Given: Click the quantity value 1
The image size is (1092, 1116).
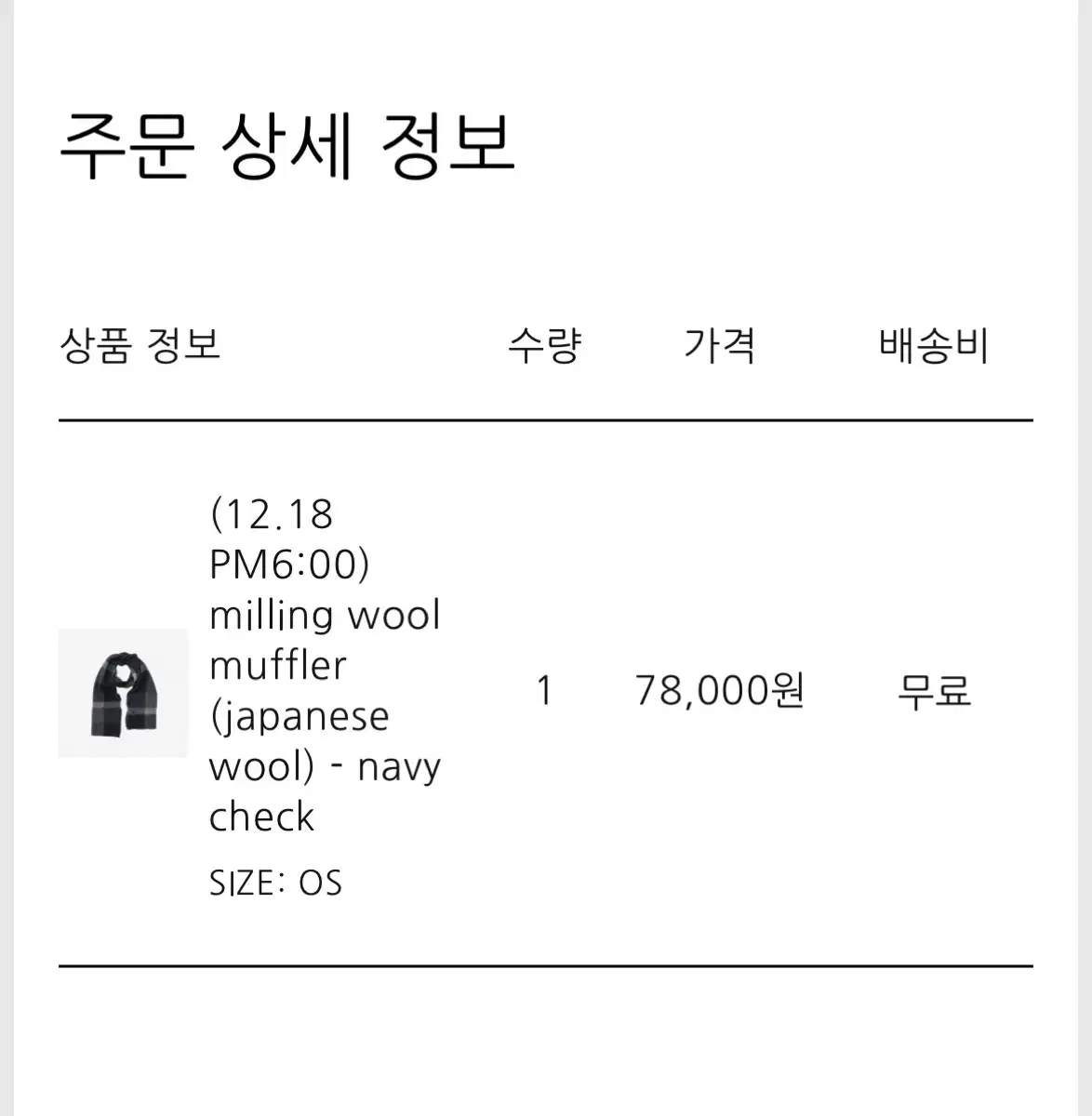Looking at the screenshot, I should pos(545,691).
